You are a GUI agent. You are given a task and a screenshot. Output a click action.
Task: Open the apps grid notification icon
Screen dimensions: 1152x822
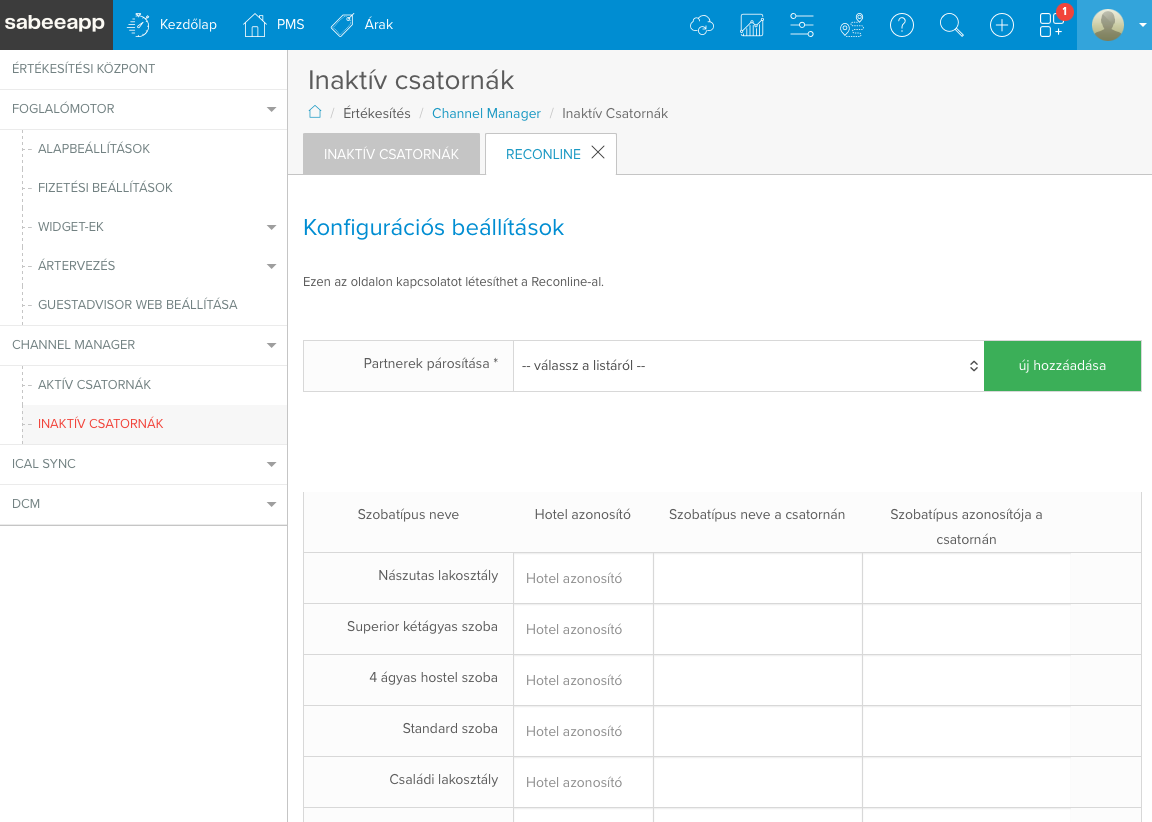(x=1052, y=25)
